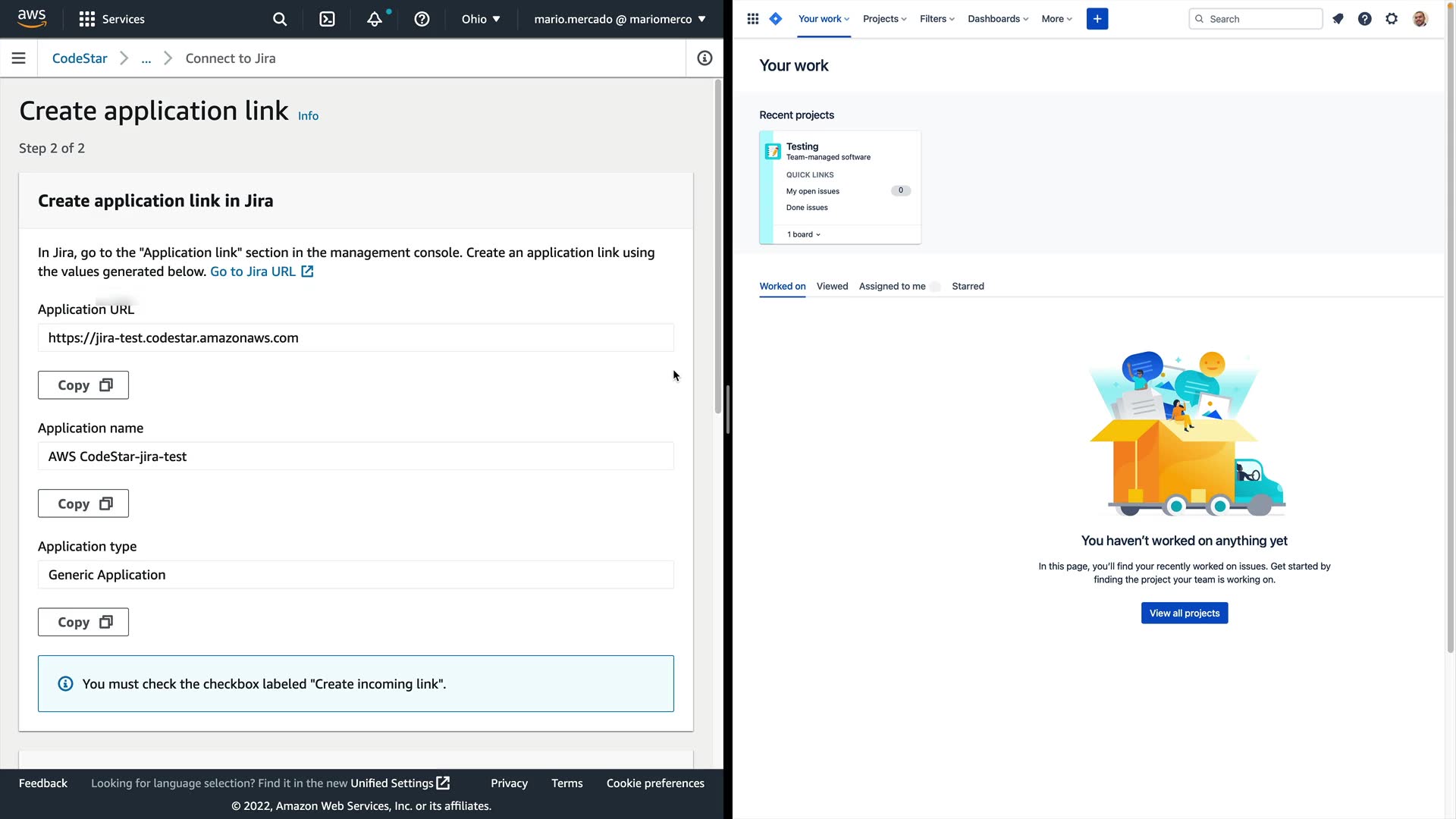Click the AWS notifications bell

[x=375, y=19]
